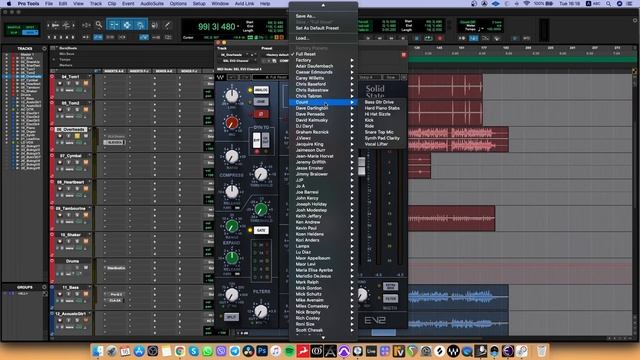
Task: Toggle record enable on 04_Tom1 track
Action: [x=60, y=83]
